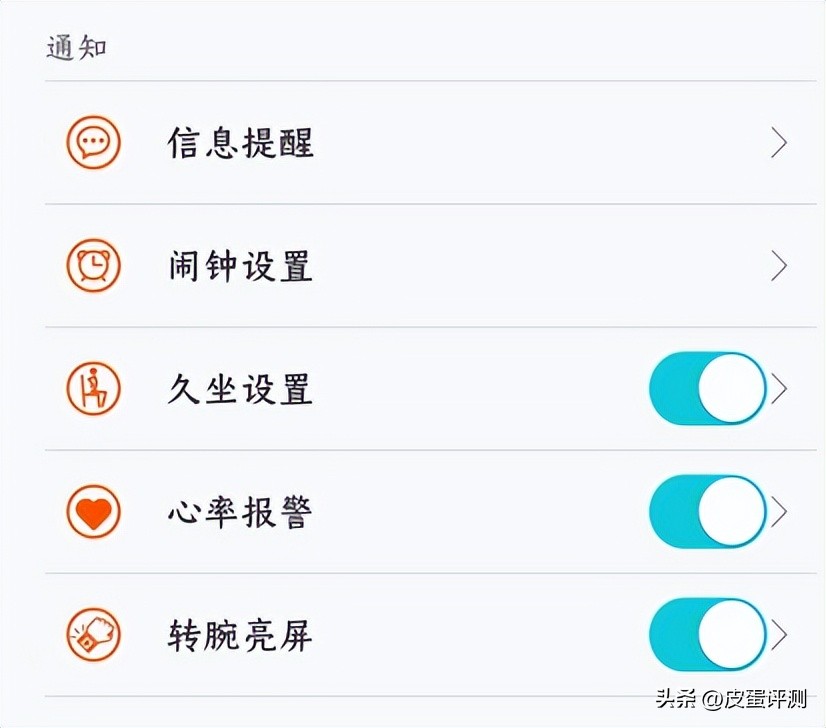Screen dimensions: 826x728
Task: Click the 转腕亮屏 label text
Action: tap(240, 634)
